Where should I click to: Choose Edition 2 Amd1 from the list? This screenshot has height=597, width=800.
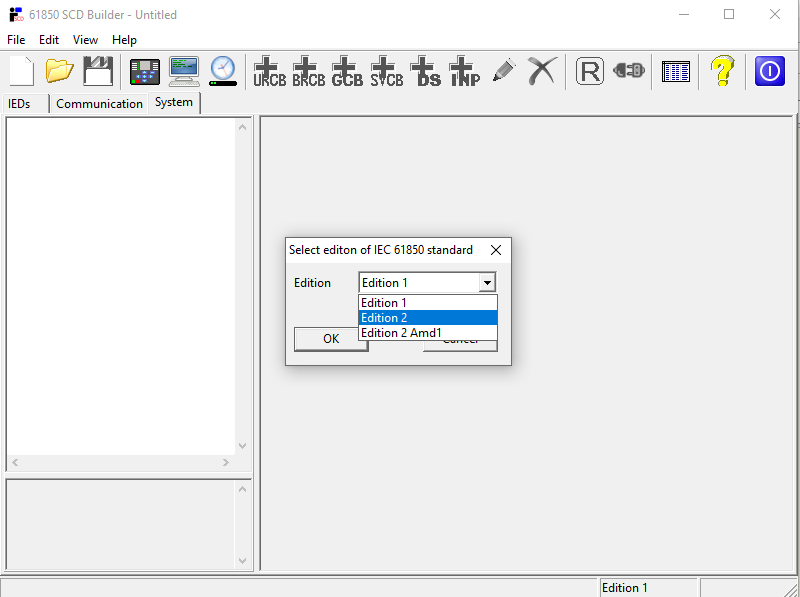pos(428,333)
